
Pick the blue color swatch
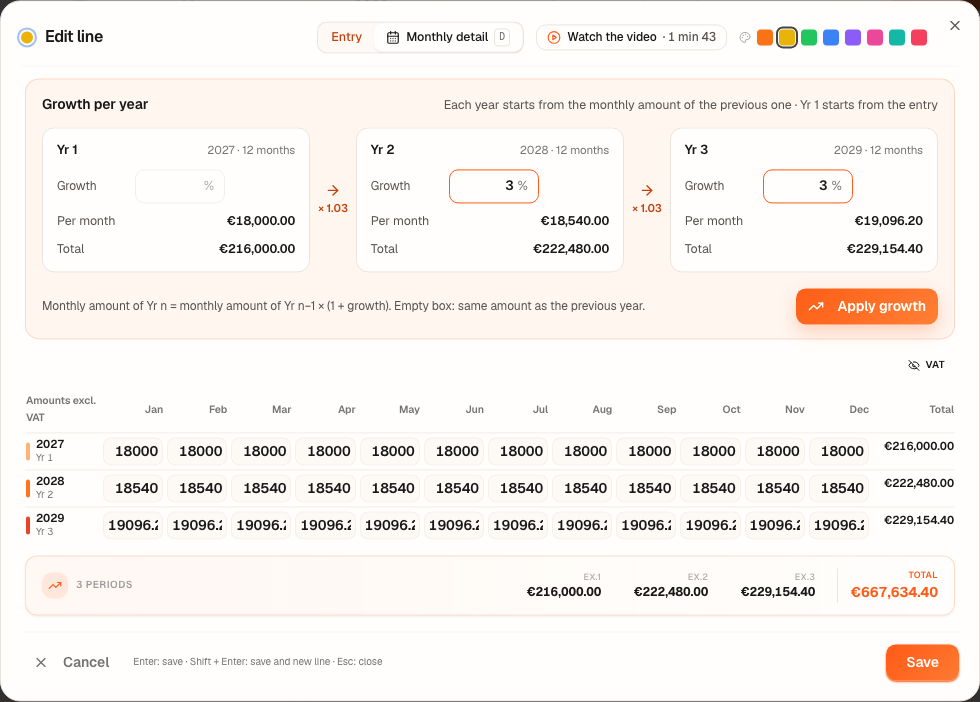point(831,38)
